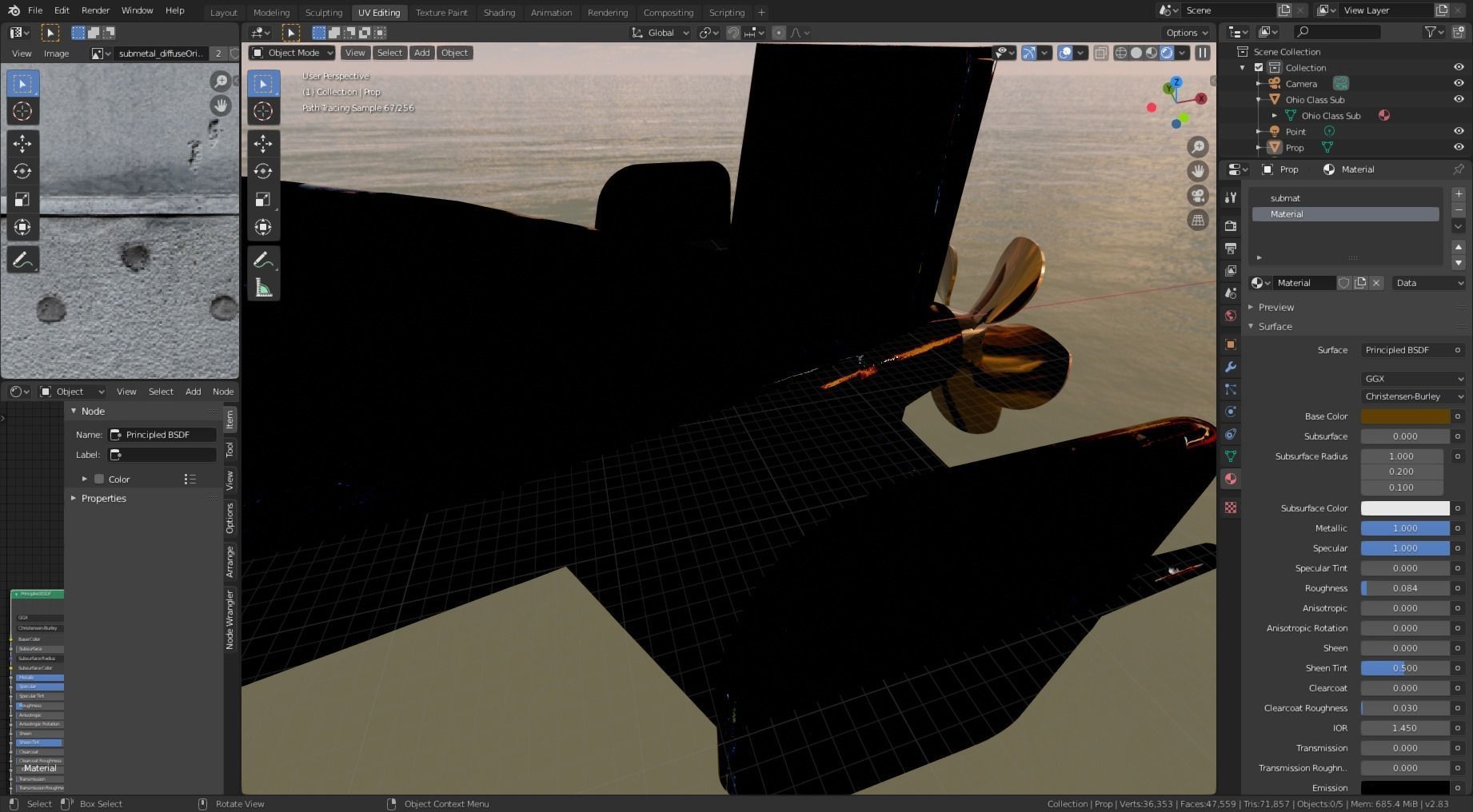Hide the Camera object in the outliner
The width and height of the screenshot is (1473, 812).
coord(1459,84)
